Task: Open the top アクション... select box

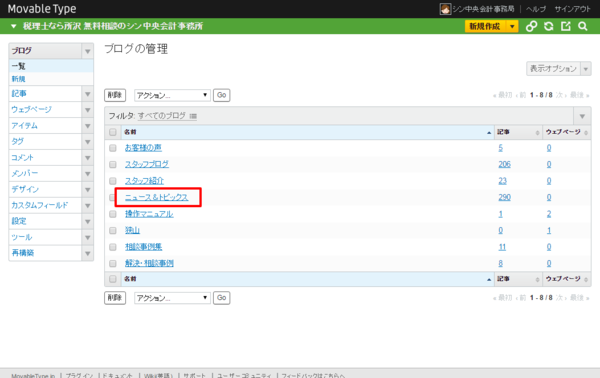Action: click(x=172, y=95)
